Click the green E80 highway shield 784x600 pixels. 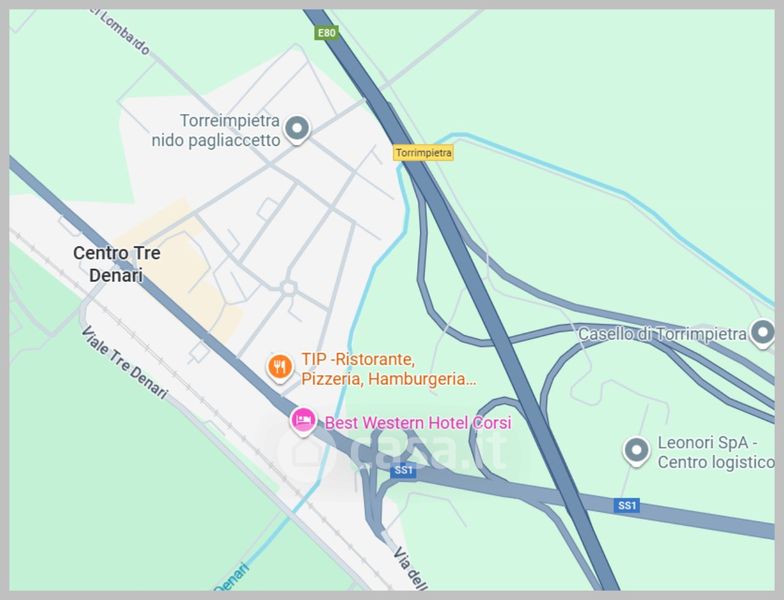tap(326, 33)
